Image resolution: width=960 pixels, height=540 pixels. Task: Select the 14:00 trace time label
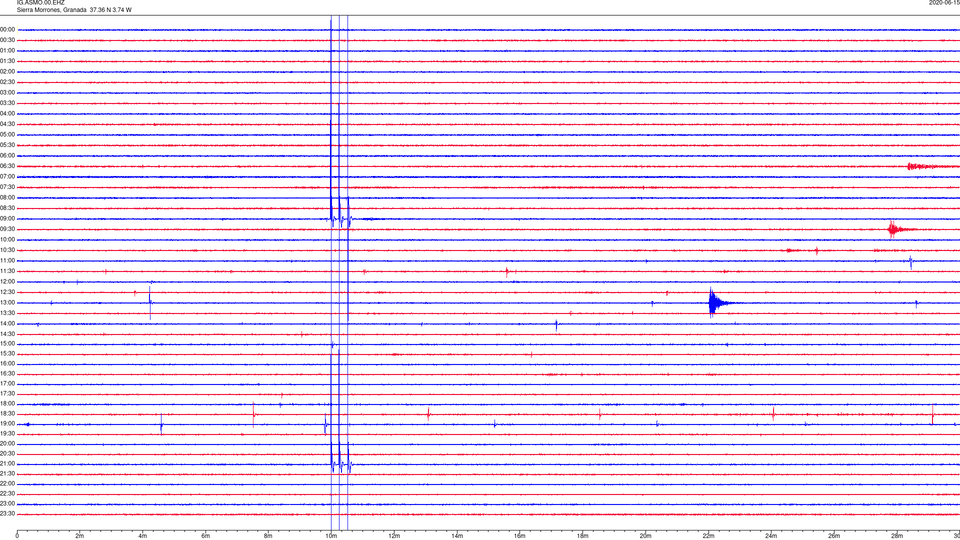click(7, 323)
